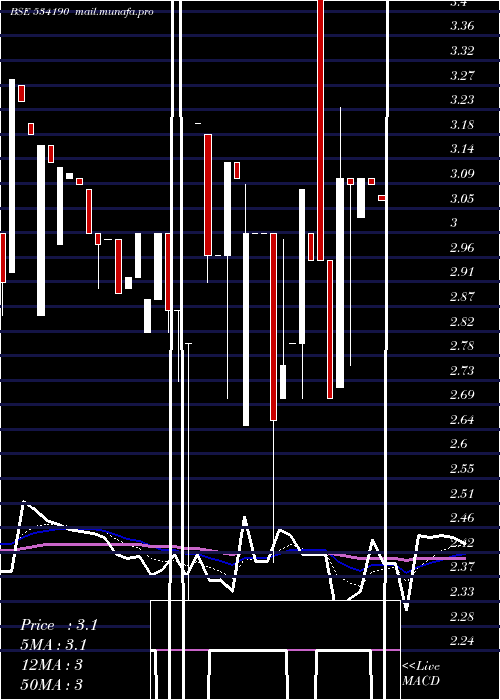Screen dimensions: 500x700
Task: Click the 2.55 price axis label
Action: click(x=462, y=469)
